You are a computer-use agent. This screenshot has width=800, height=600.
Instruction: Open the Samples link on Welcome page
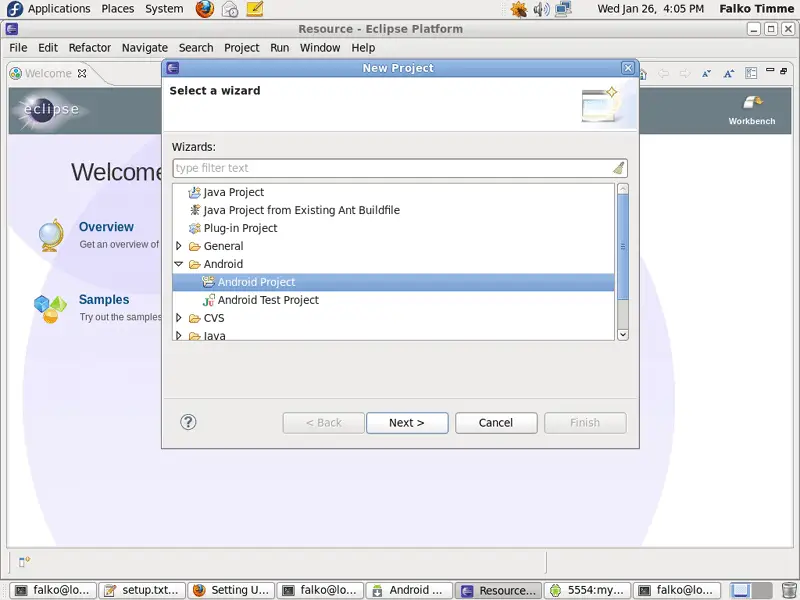(104, 299)
